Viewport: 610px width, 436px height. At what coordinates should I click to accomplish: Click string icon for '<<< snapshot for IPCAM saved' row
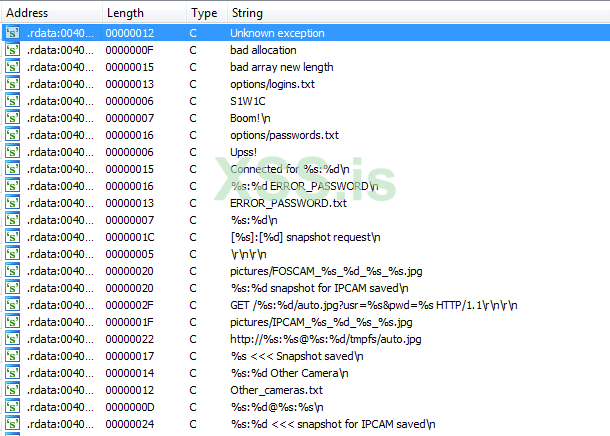coord(12,424)
